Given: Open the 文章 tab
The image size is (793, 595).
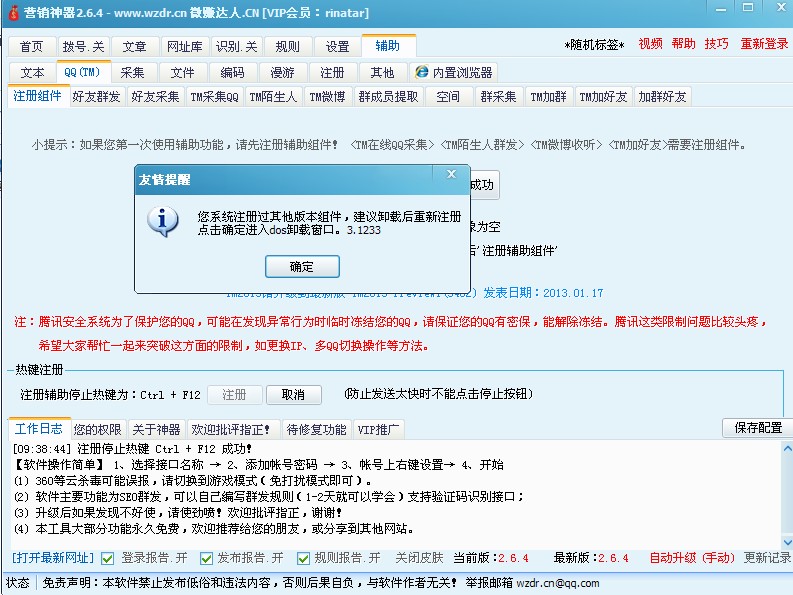Looking at the screenshot, I should (135, 47).
